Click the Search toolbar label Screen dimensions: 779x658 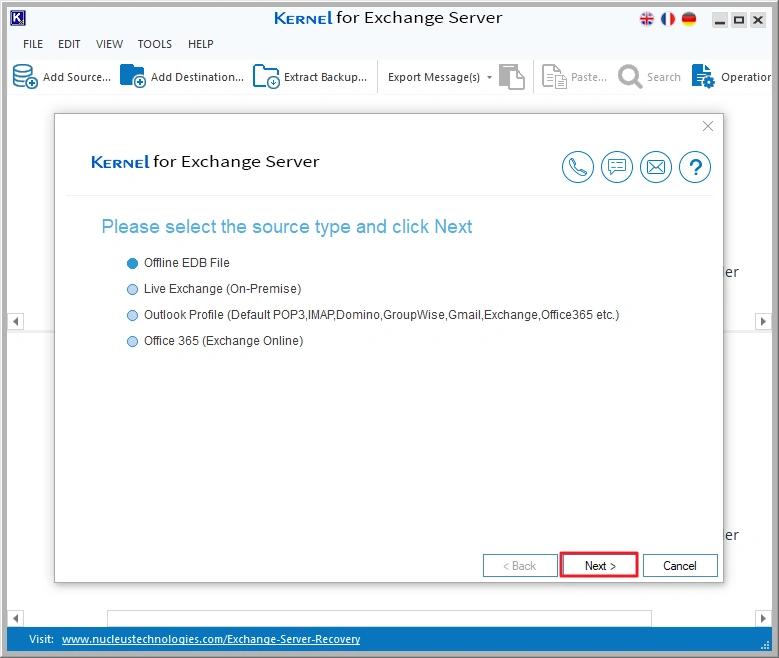(x=664, y=78)
